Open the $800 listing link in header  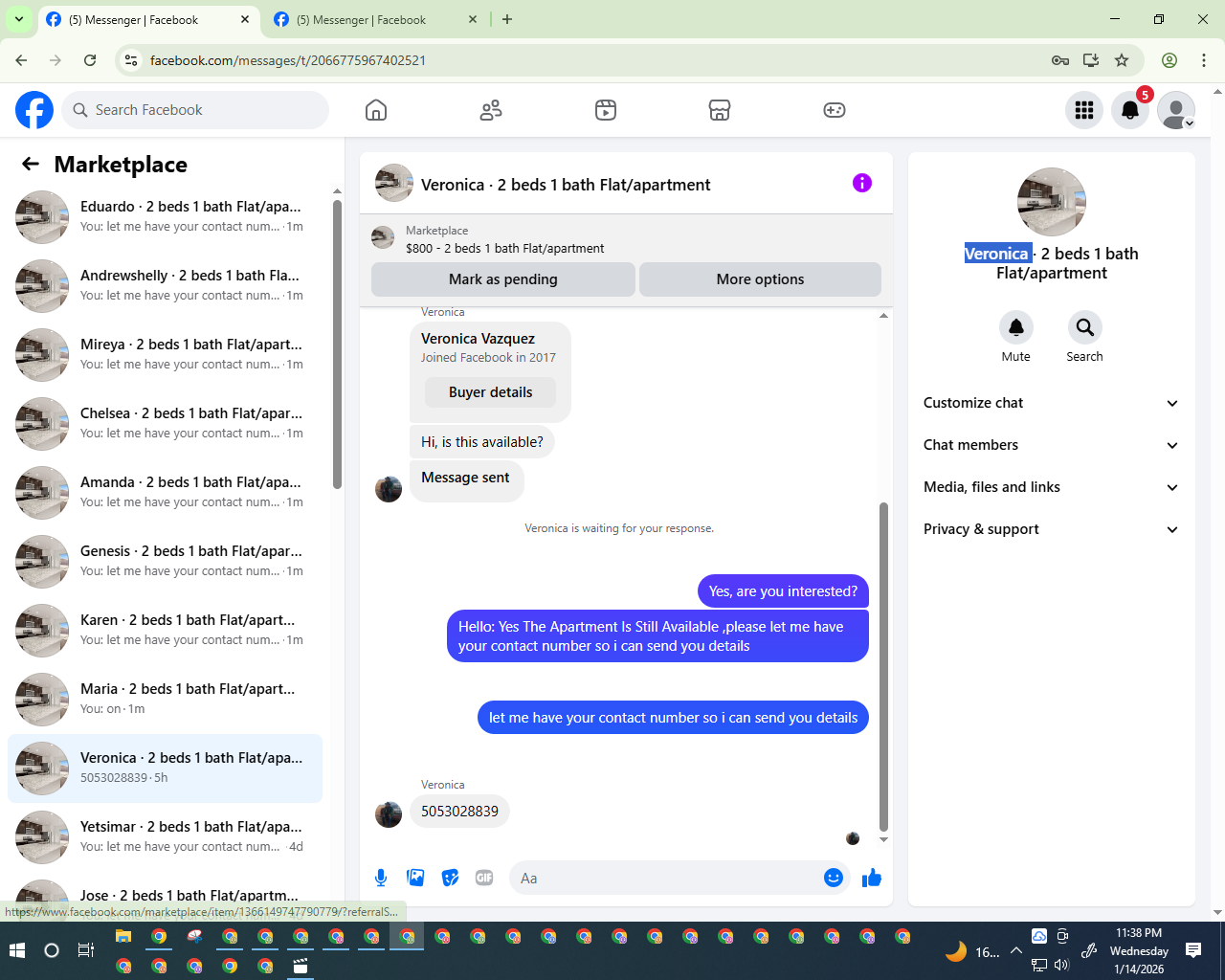point(504,248)
